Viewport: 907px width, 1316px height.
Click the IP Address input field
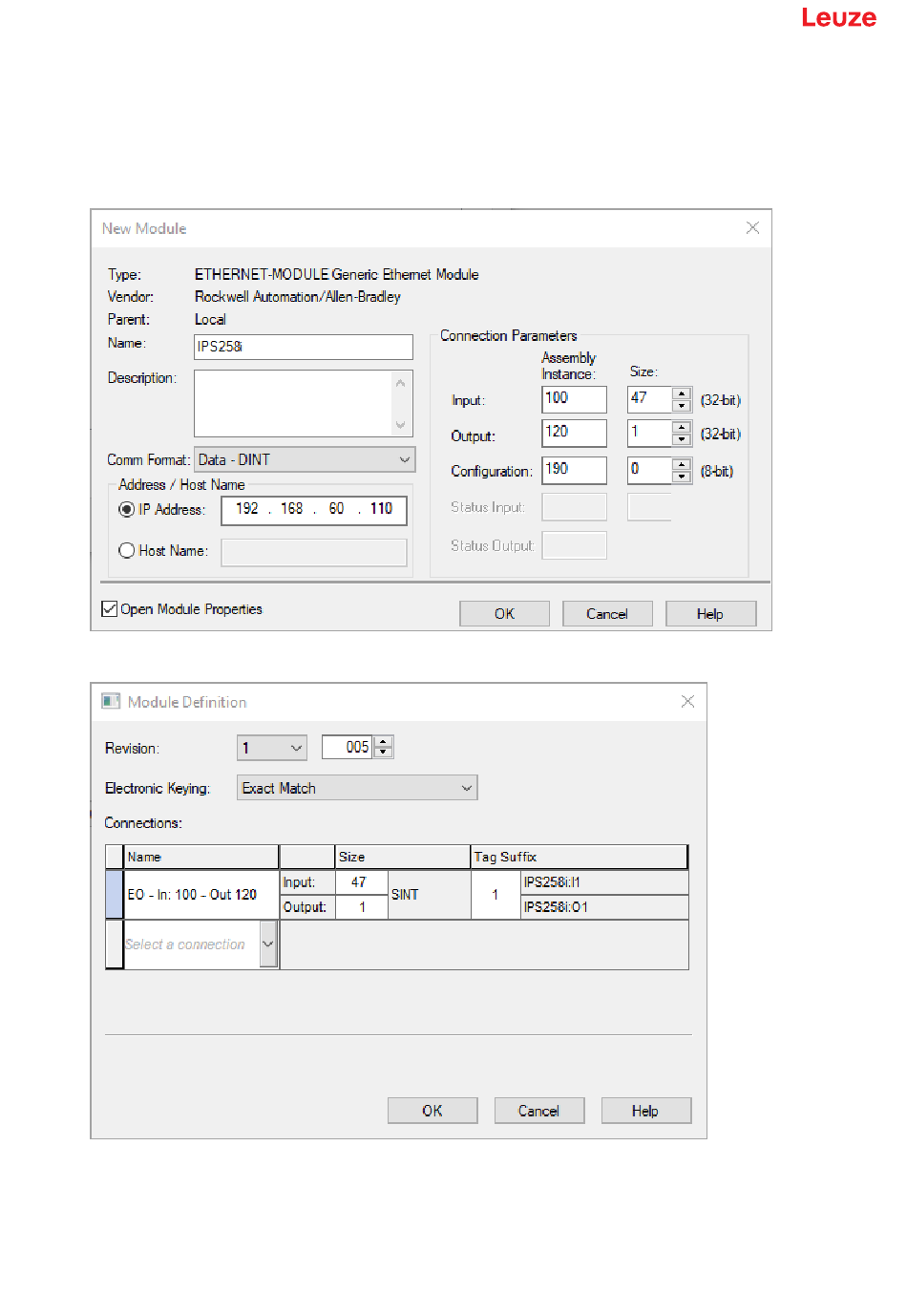314,510
